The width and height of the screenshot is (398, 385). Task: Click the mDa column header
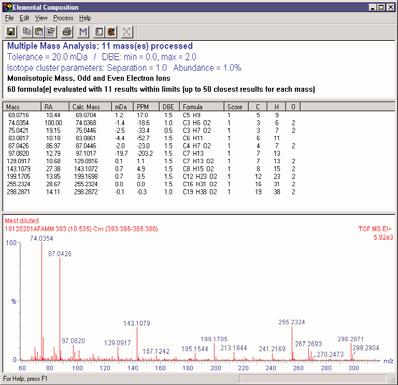[122, 107]
